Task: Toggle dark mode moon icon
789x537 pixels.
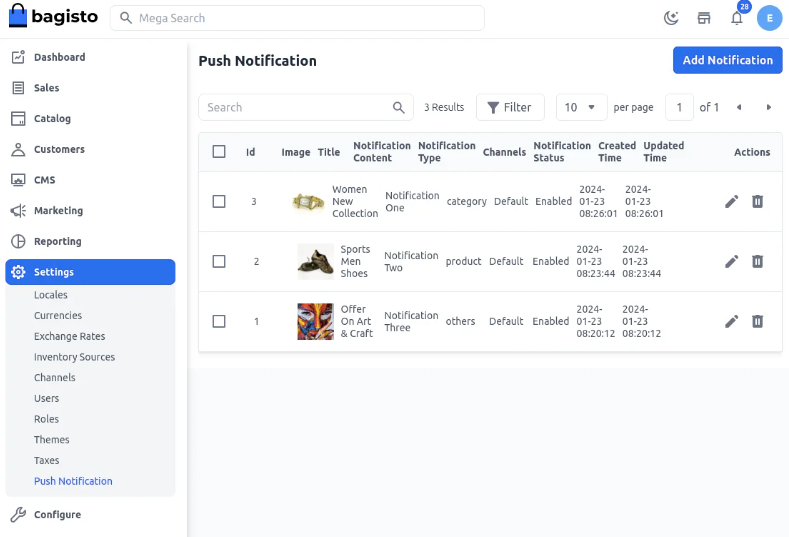Action: 671,18
